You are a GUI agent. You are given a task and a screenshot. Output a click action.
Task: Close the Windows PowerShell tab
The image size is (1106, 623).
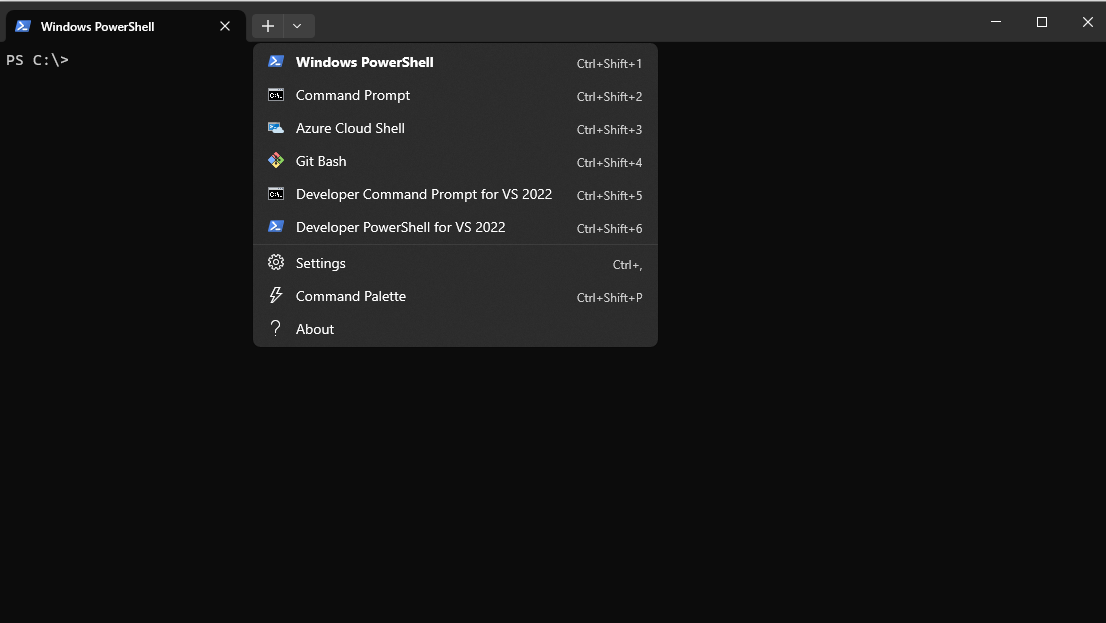click(224, 26)
